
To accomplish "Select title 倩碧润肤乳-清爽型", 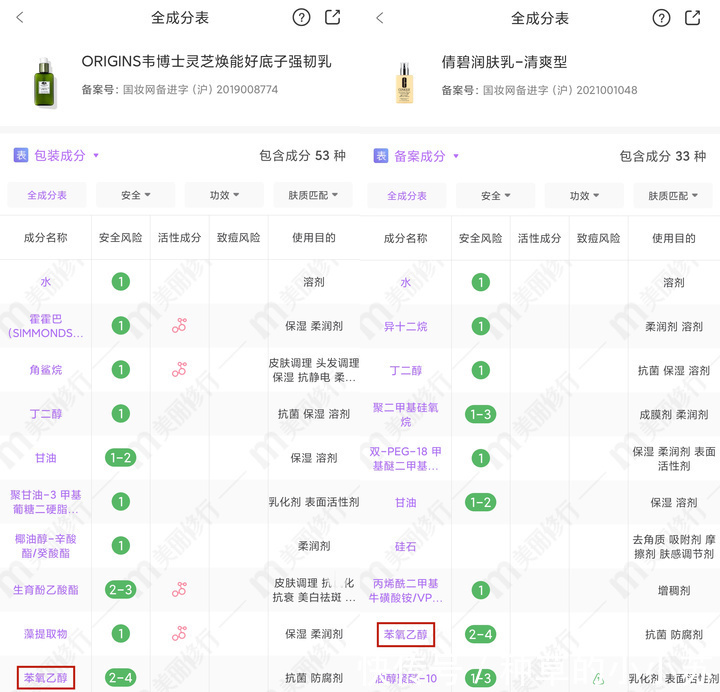I will click(x=504, y=62).
